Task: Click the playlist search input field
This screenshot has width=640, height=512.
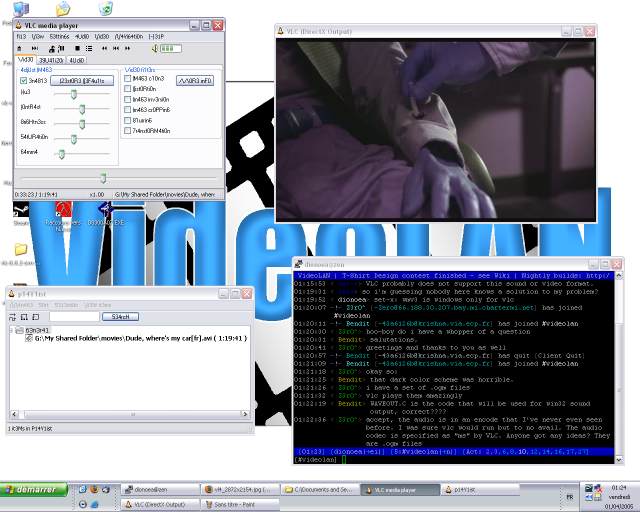Action: point(74,316)
